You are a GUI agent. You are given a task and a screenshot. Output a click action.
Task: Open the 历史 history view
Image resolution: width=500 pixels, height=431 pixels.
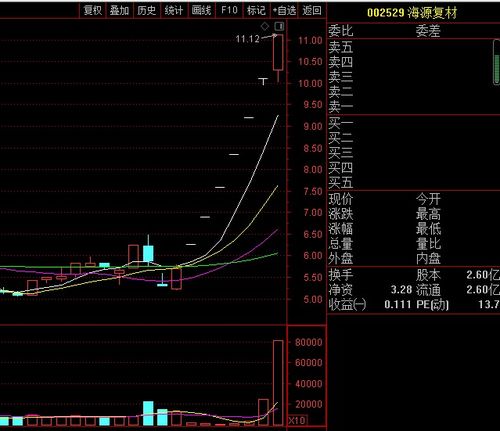147,10
